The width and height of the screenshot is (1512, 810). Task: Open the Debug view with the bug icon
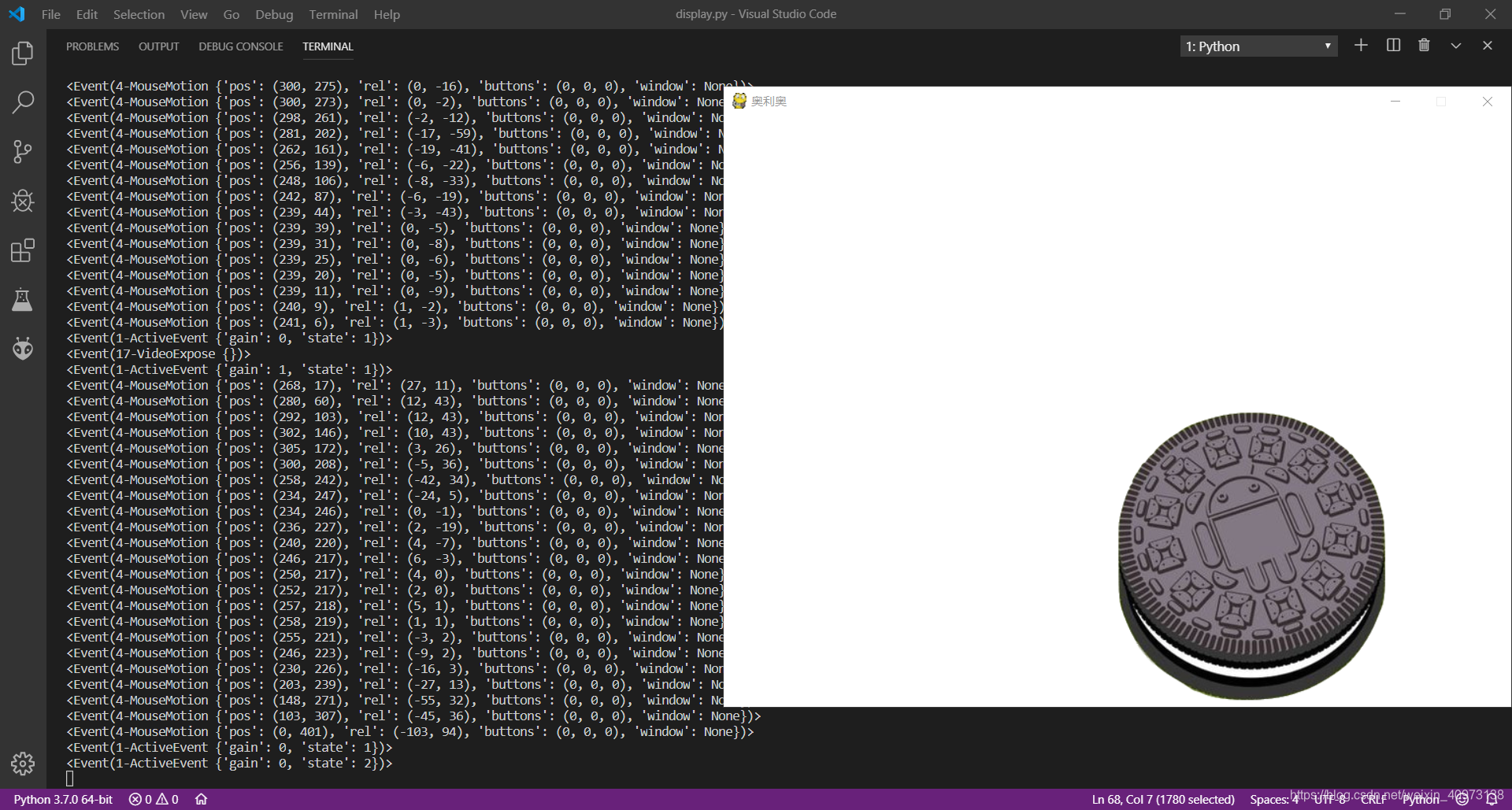pyautogui.click(x=23, y=201)
